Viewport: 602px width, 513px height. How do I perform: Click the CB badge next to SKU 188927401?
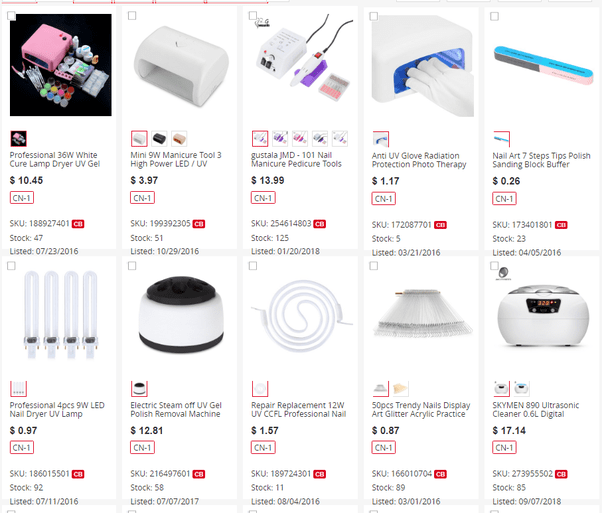point(78,224)
